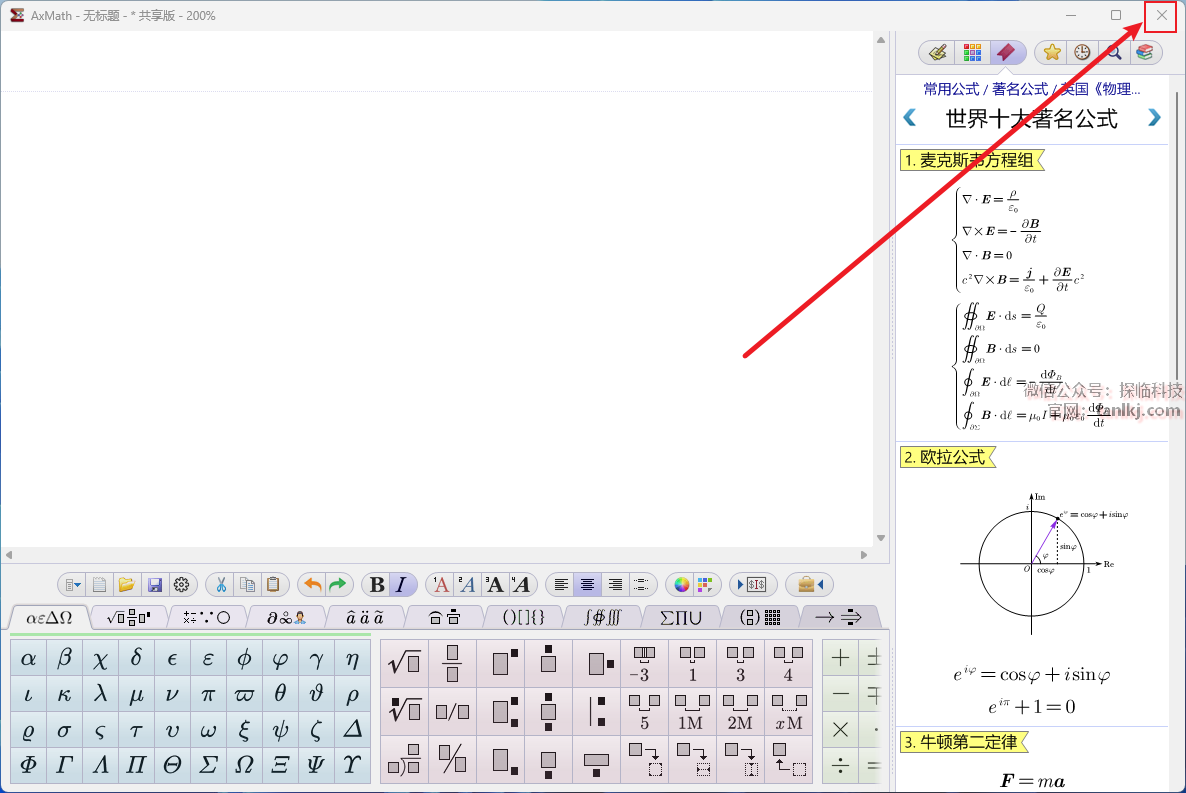Open file using the yellow folder icon
Viewport: 1186px width, 793px height.
(x=126, y=585)
